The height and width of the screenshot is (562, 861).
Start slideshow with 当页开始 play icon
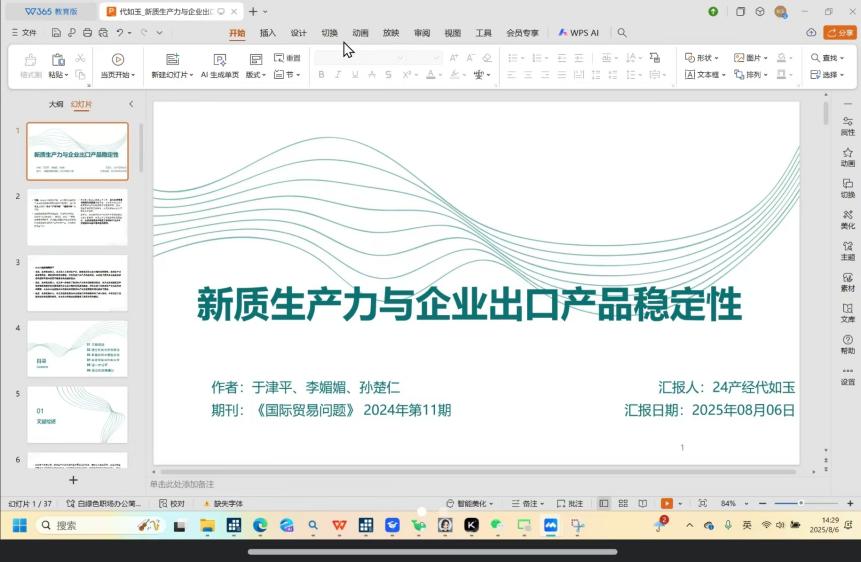click(x=118, y=59)
